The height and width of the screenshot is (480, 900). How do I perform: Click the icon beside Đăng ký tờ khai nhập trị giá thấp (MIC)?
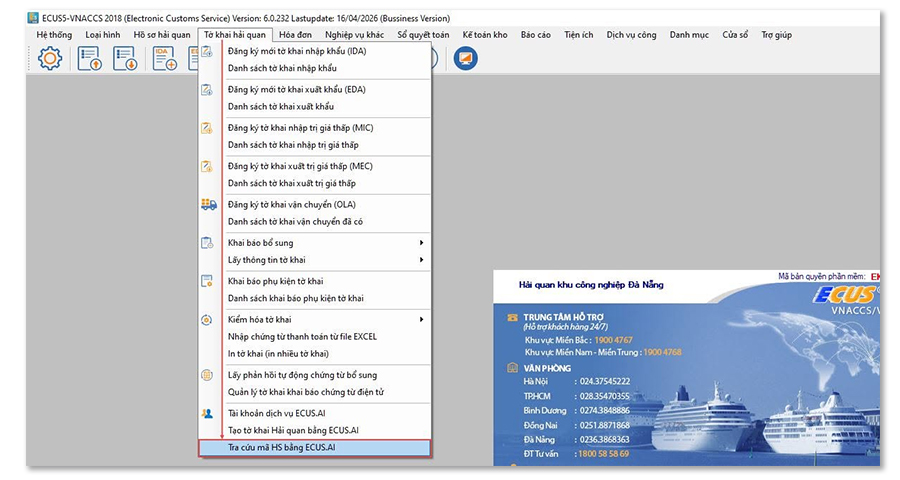click(207, 129)
